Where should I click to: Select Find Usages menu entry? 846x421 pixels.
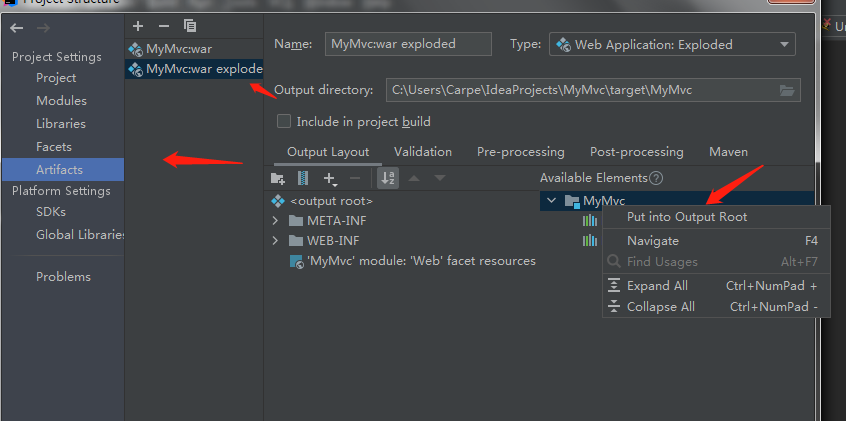(715, 262)
